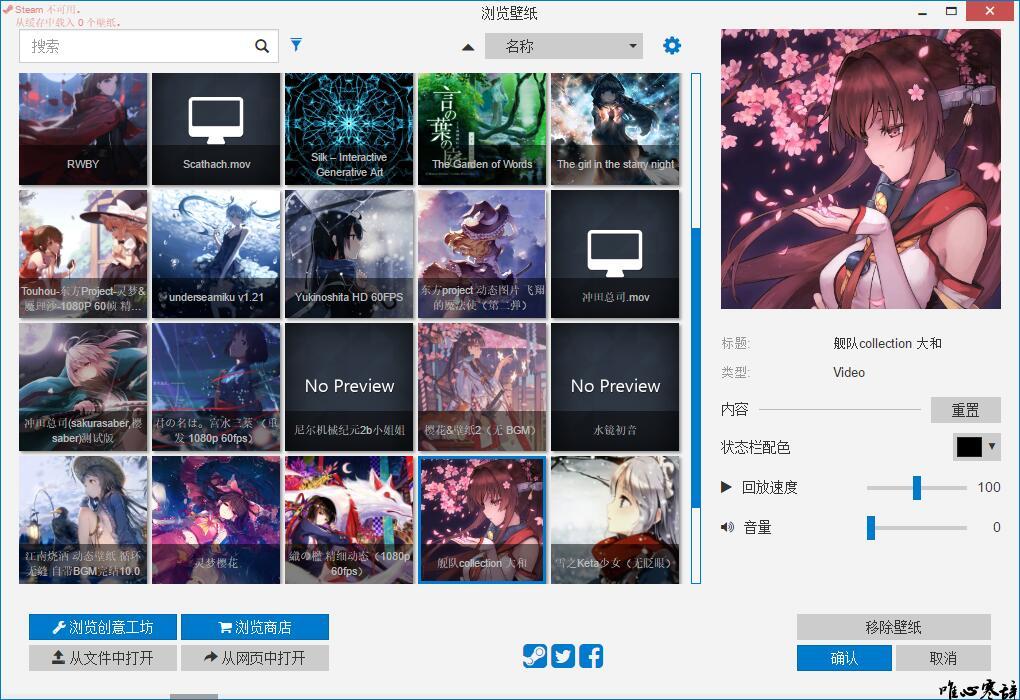The height and width of the screenshot is (700, 1020).
Task: Click the playback speed play icon
Action: click(726, 487)
